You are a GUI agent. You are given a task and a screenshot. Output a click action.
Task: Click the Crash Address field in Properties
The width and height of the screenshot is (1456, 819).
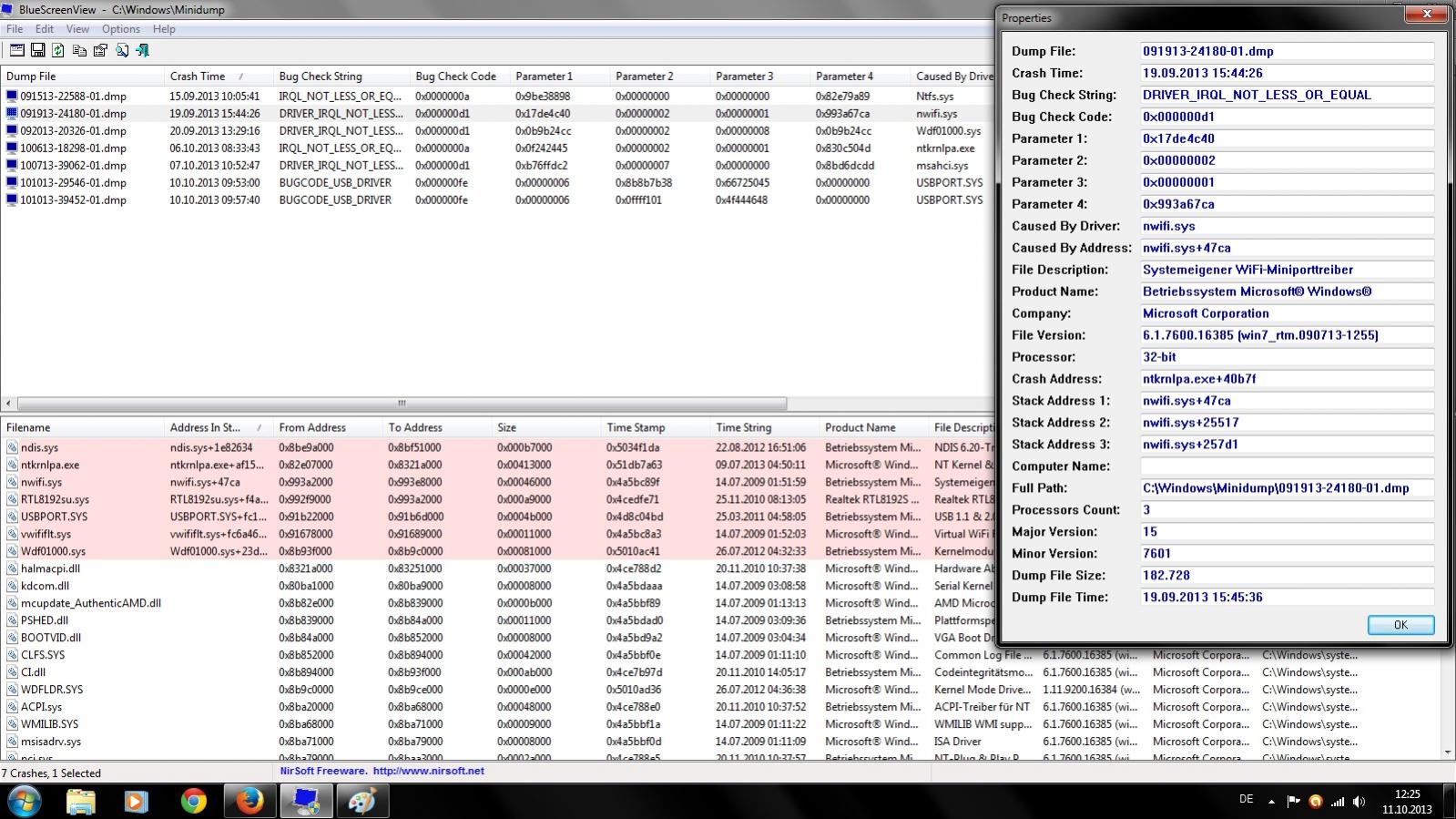pyautogui.click(x=1288, y=379)
